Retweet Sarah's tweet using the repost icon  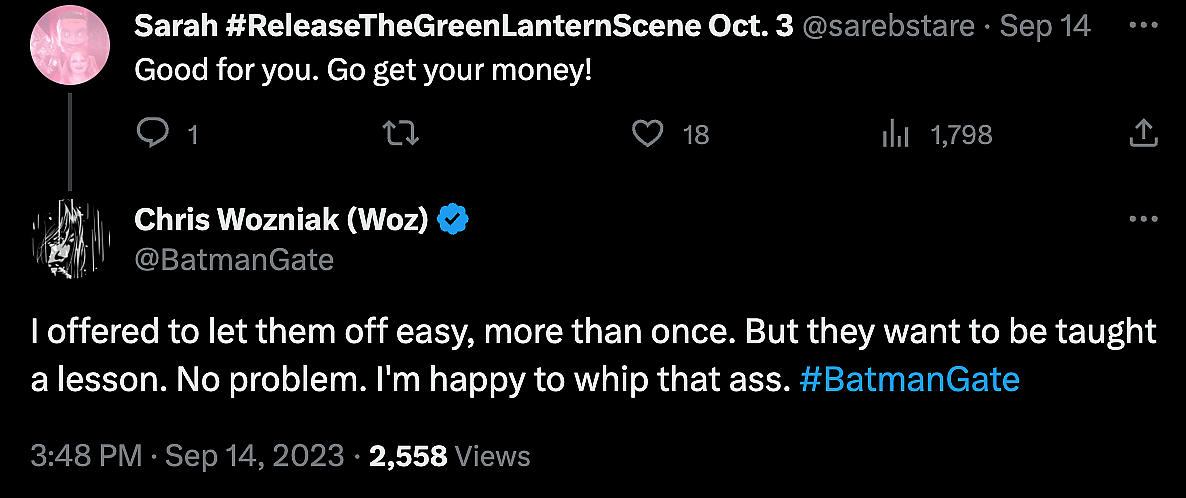click(x=400, y=133)
